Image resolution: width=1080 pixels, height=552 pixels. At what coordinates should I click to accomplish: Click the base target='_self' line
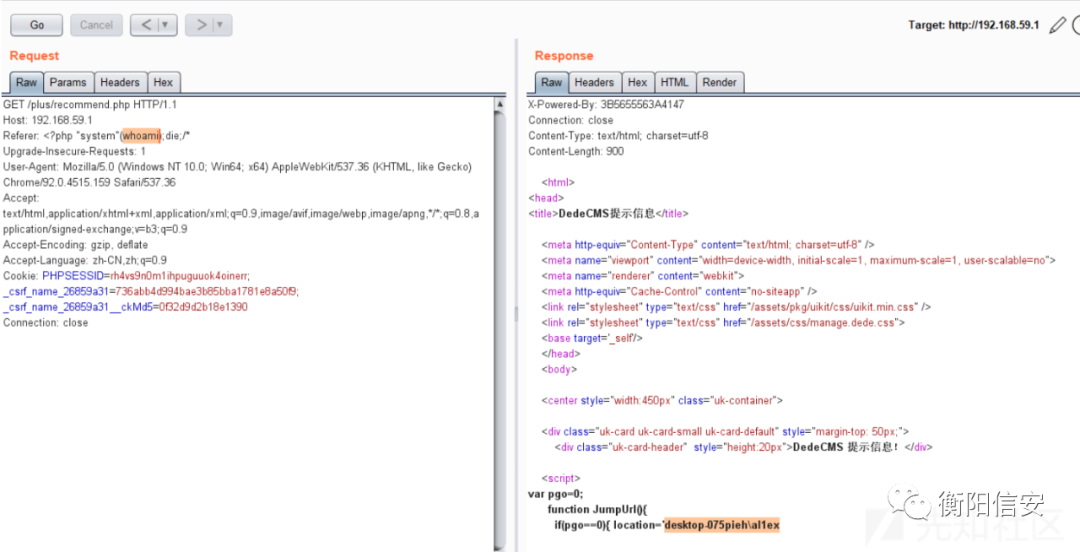(x=592, y=338)
